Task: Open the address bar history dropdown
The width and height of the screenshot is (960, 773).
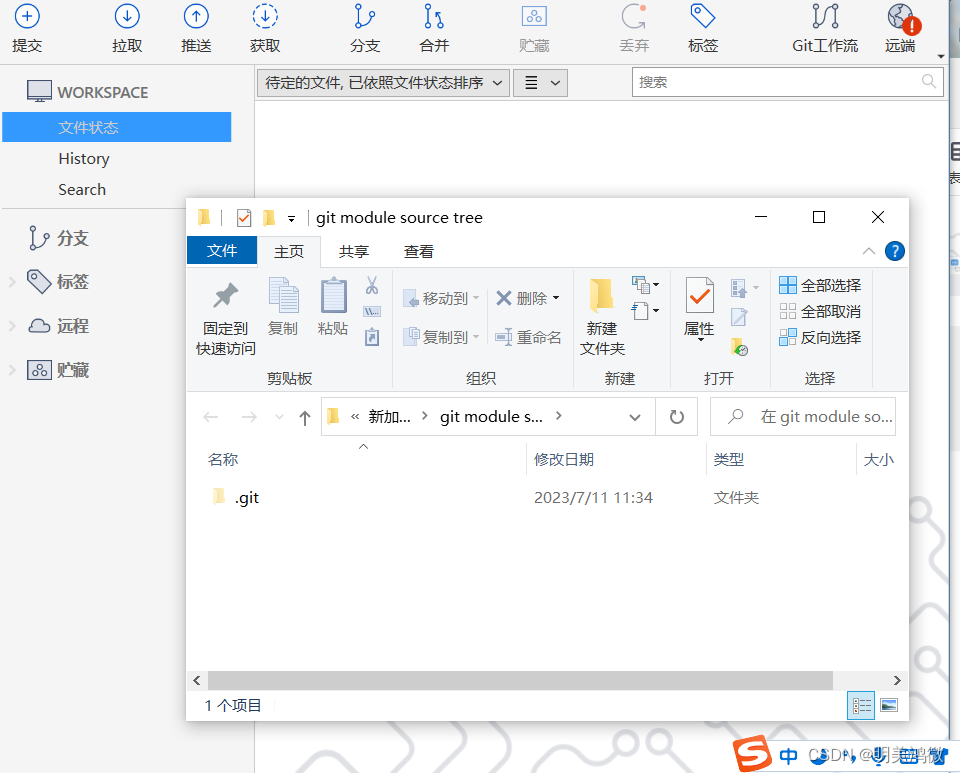Action: 635,417
